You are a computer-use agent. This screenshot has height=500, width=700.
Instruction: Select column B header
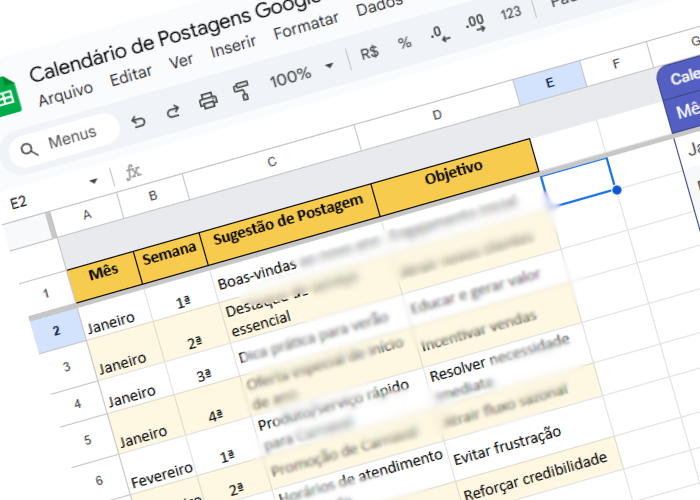coord(153,196)
